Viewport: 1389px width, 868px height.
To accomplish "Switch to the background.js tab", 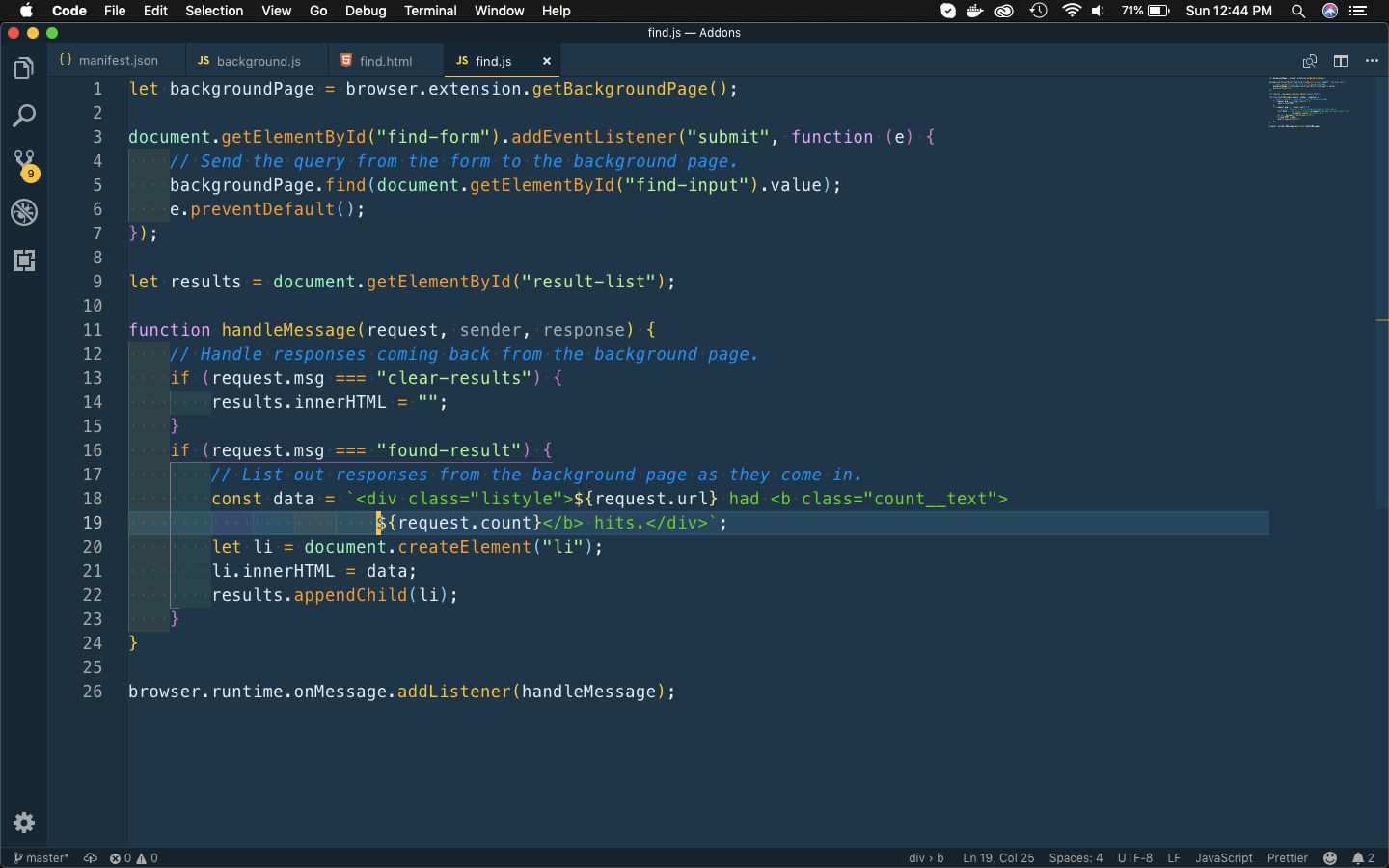I will (257, 60).
